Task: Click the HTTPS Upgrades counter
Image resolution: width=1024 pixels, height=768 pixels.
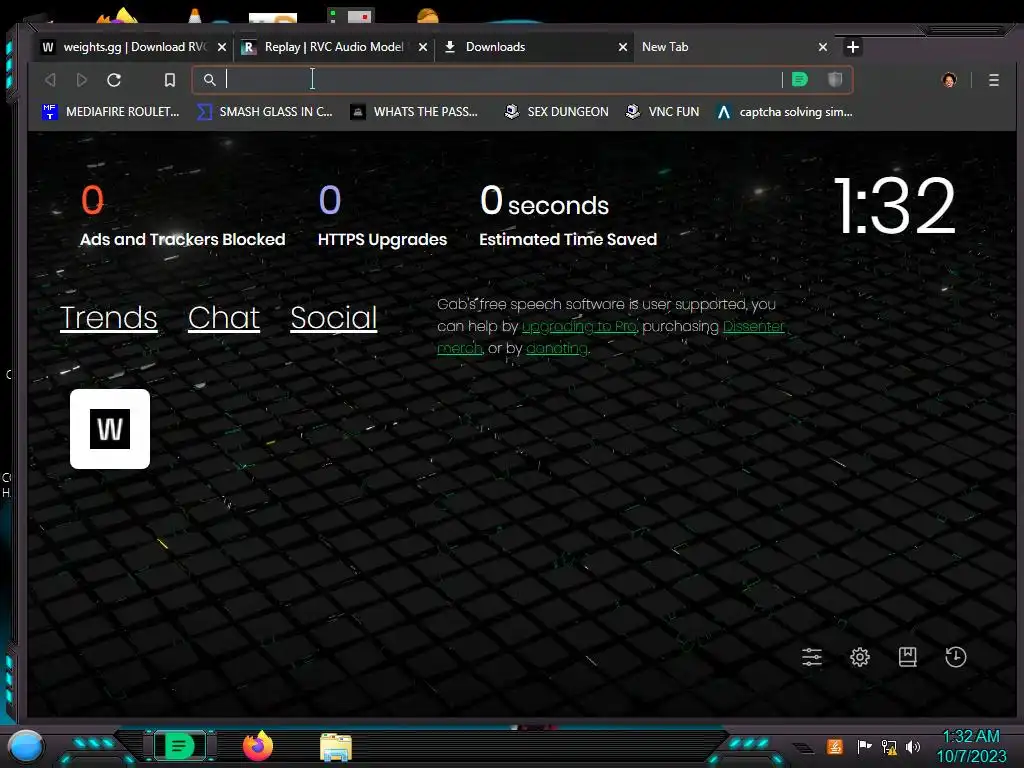Action: [382, 216]
